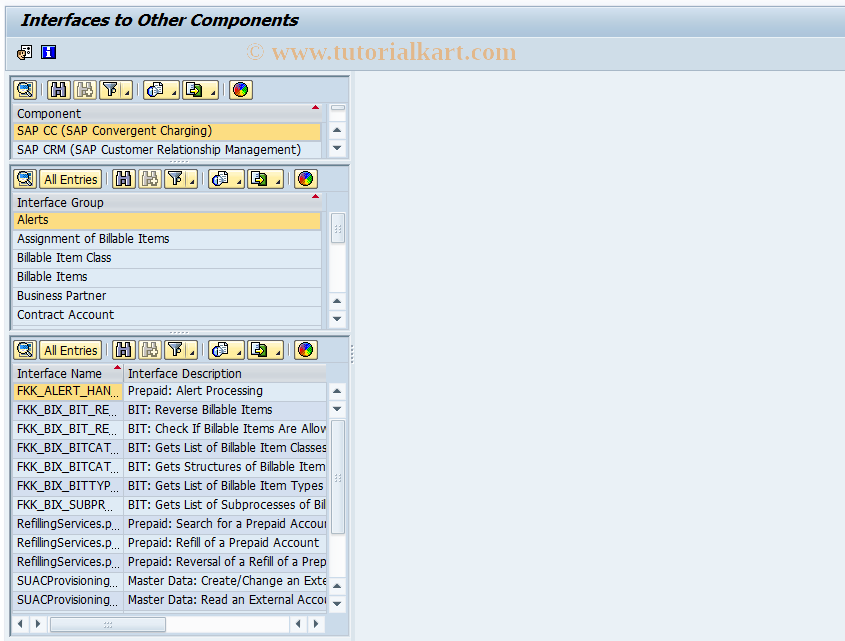Click scroll down arrow in Interface Group list
845x641 pixels.
337,319
